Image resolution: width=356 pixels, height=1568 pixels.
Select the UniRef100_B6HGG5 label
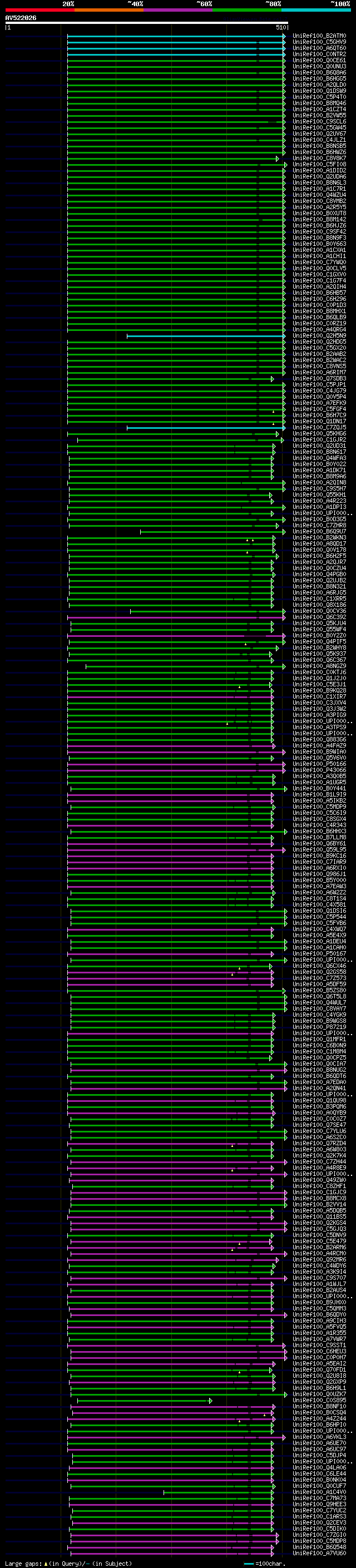(319, 78)
